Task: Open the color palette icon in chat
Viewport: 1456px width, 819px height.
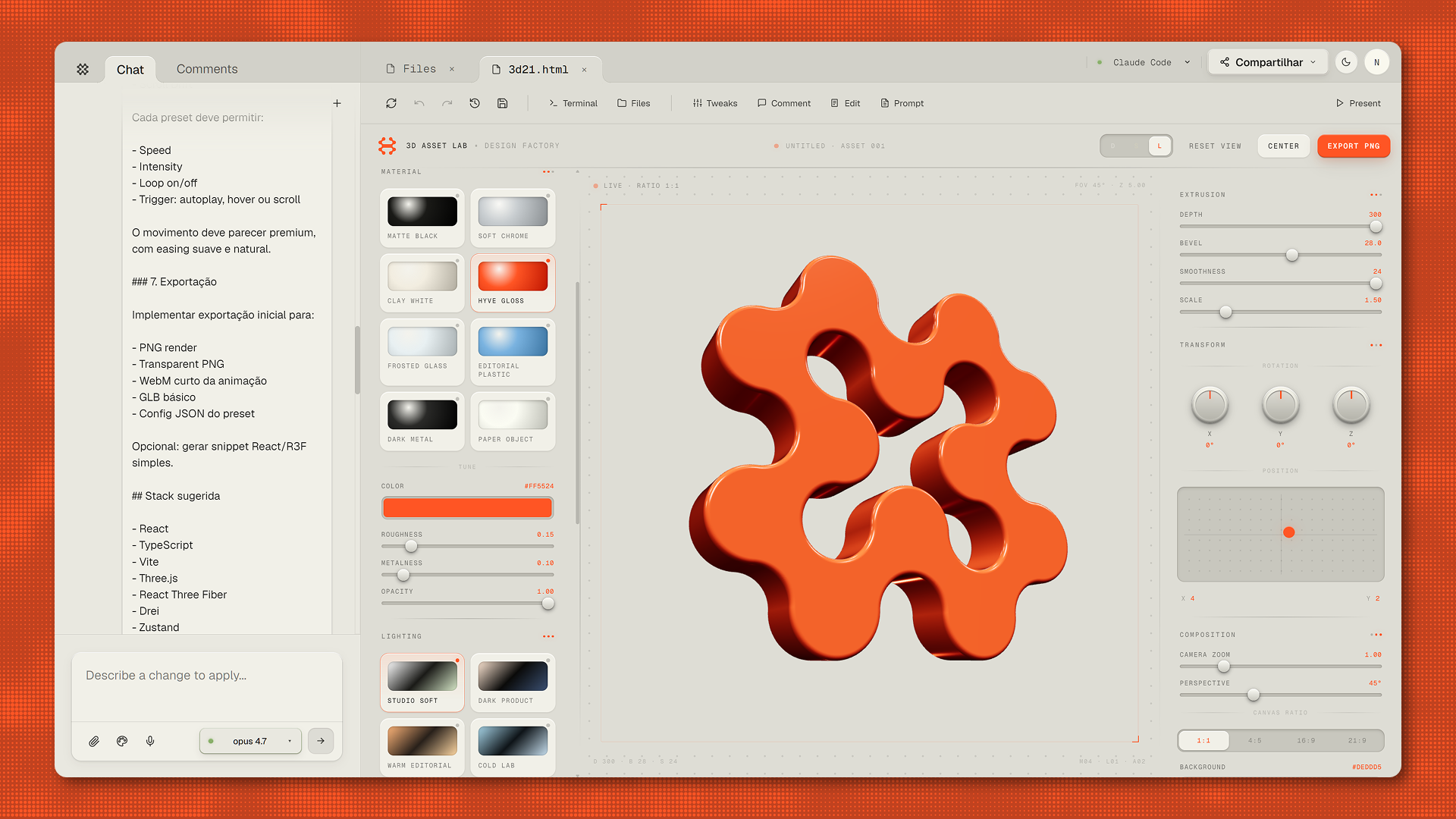Action: [122, 741]
